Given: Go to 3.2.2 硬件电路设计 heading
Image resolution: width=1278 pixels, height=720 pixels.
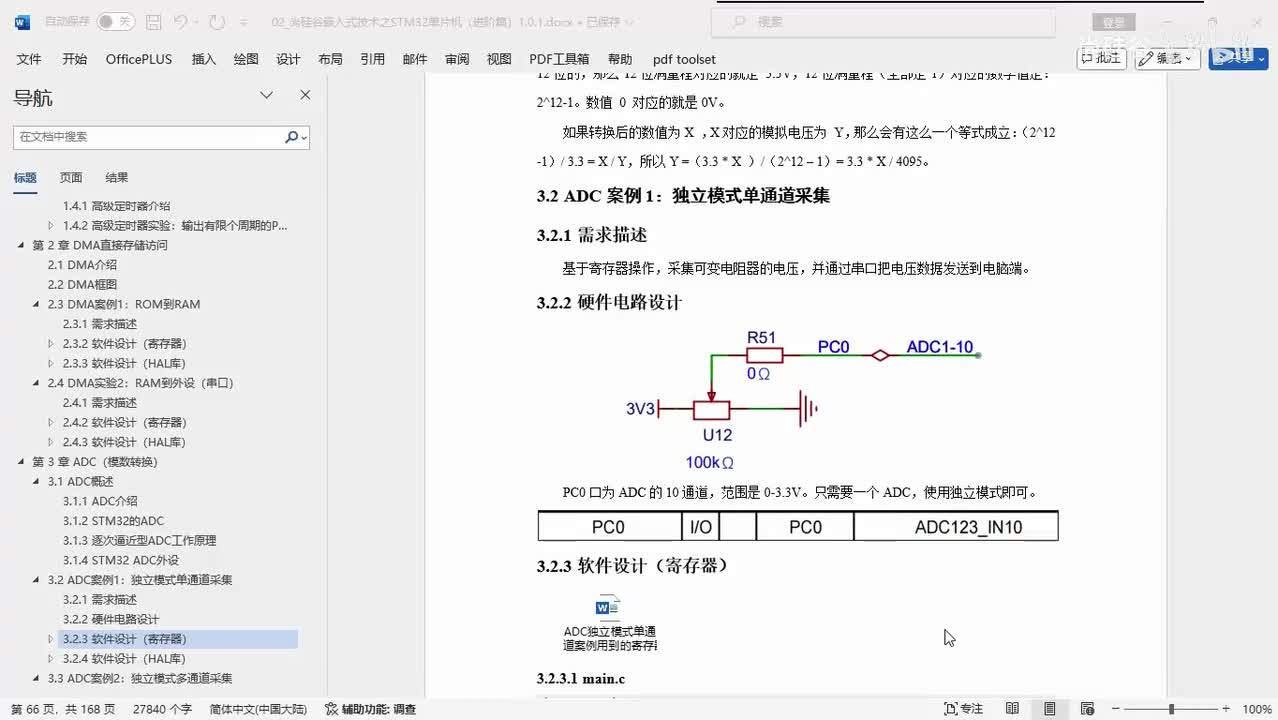Looking at the screenshot, I should (110, 619).
